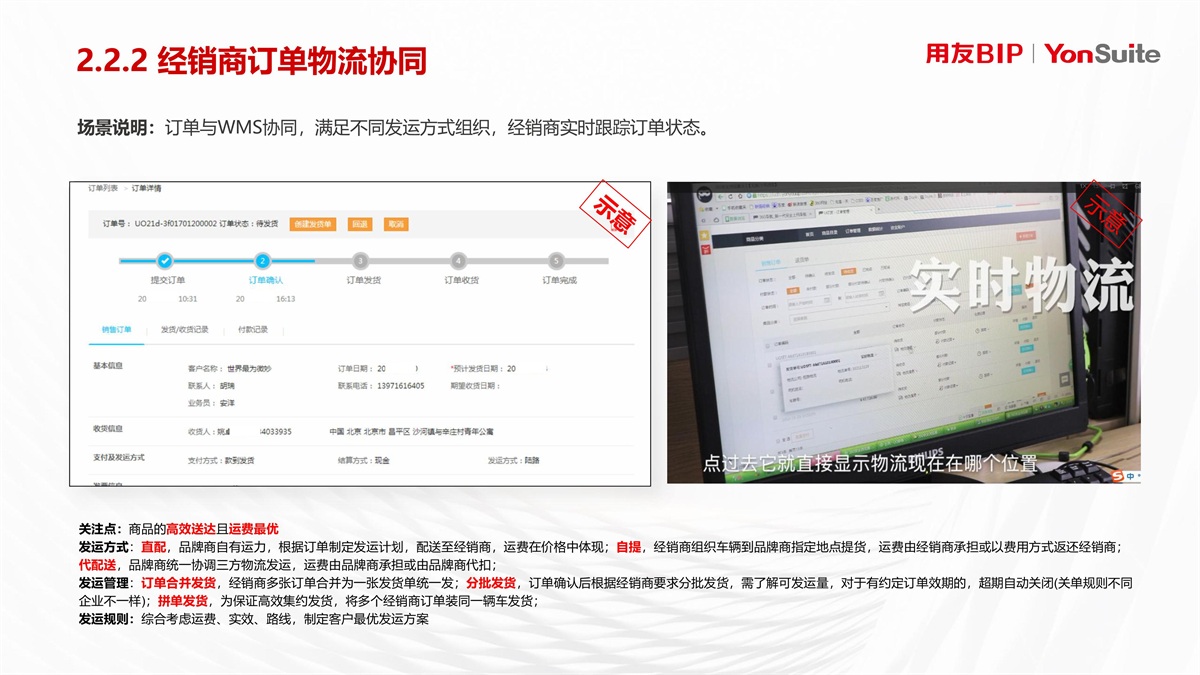Open the 付款记录 tab
This screenshot has height=675, width=1200.
[252, 329]
